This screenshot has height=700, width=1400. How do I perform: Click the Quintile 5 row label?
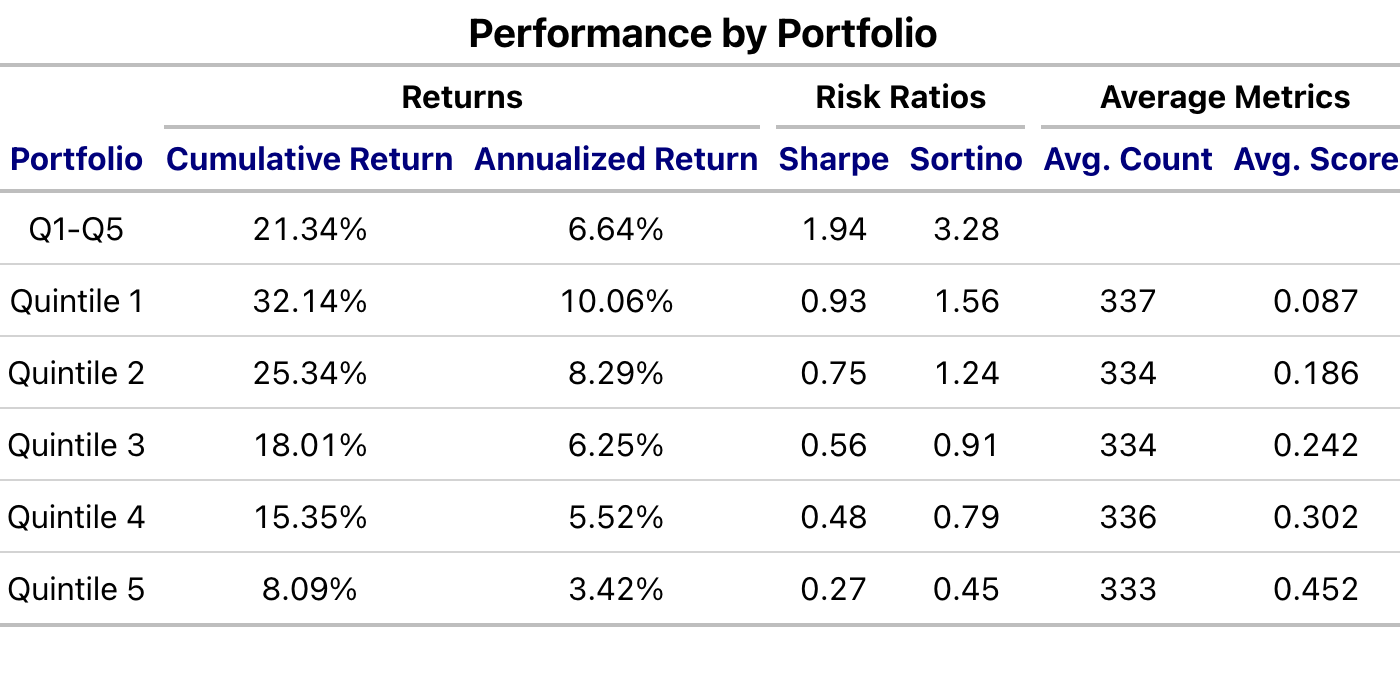click(x=76, y=589)
